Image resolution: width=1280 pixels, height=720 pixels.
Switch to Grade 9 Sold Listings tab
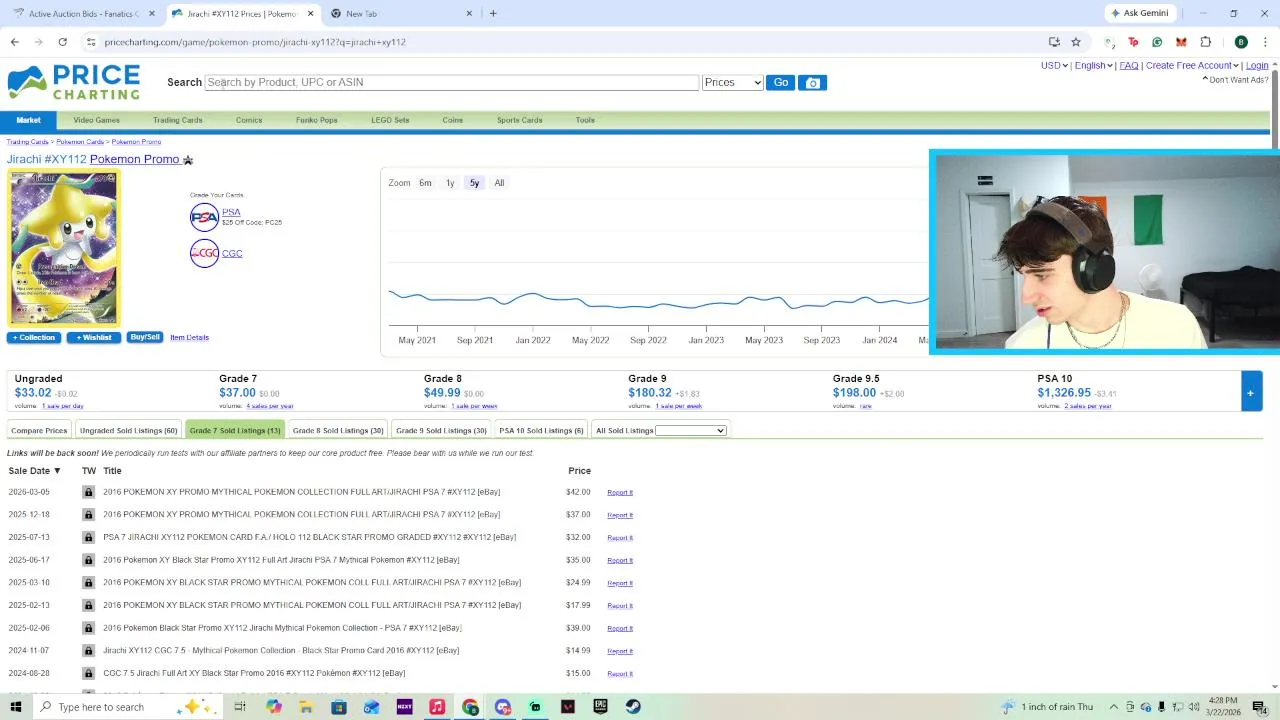coord(441,430)
